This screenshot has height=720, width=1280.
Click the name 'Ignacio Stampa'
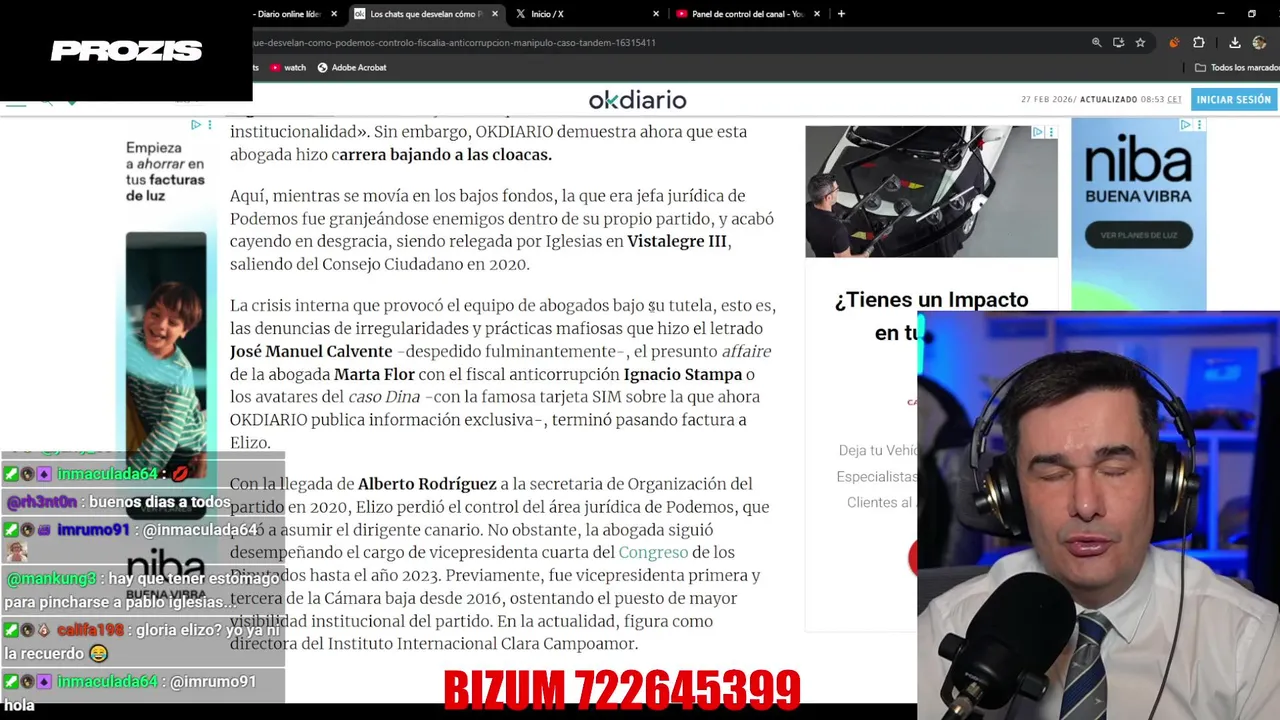[683, 374]
